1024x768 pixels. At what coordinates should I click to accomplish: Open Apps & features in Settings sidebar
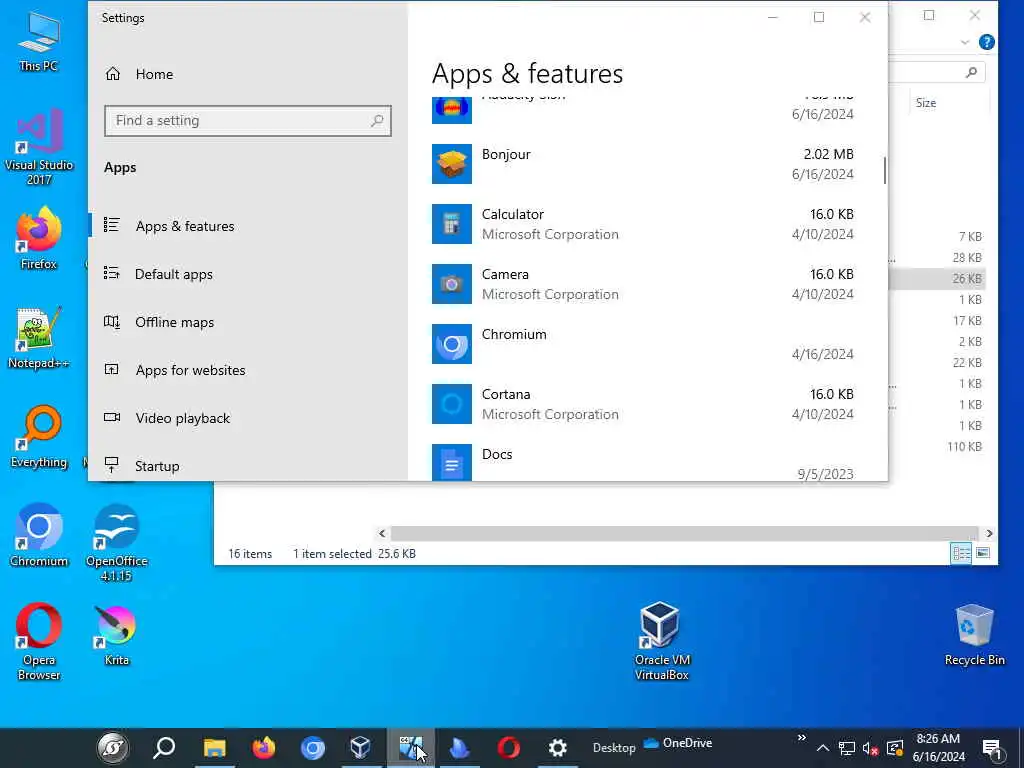point(170,226)
